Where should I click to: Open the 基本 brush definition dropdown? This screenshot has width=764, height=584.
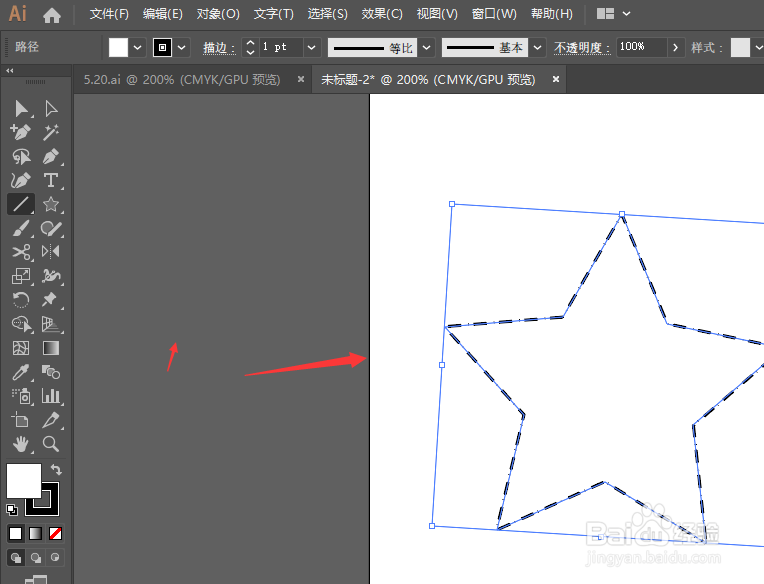click(x=537, y=47)
